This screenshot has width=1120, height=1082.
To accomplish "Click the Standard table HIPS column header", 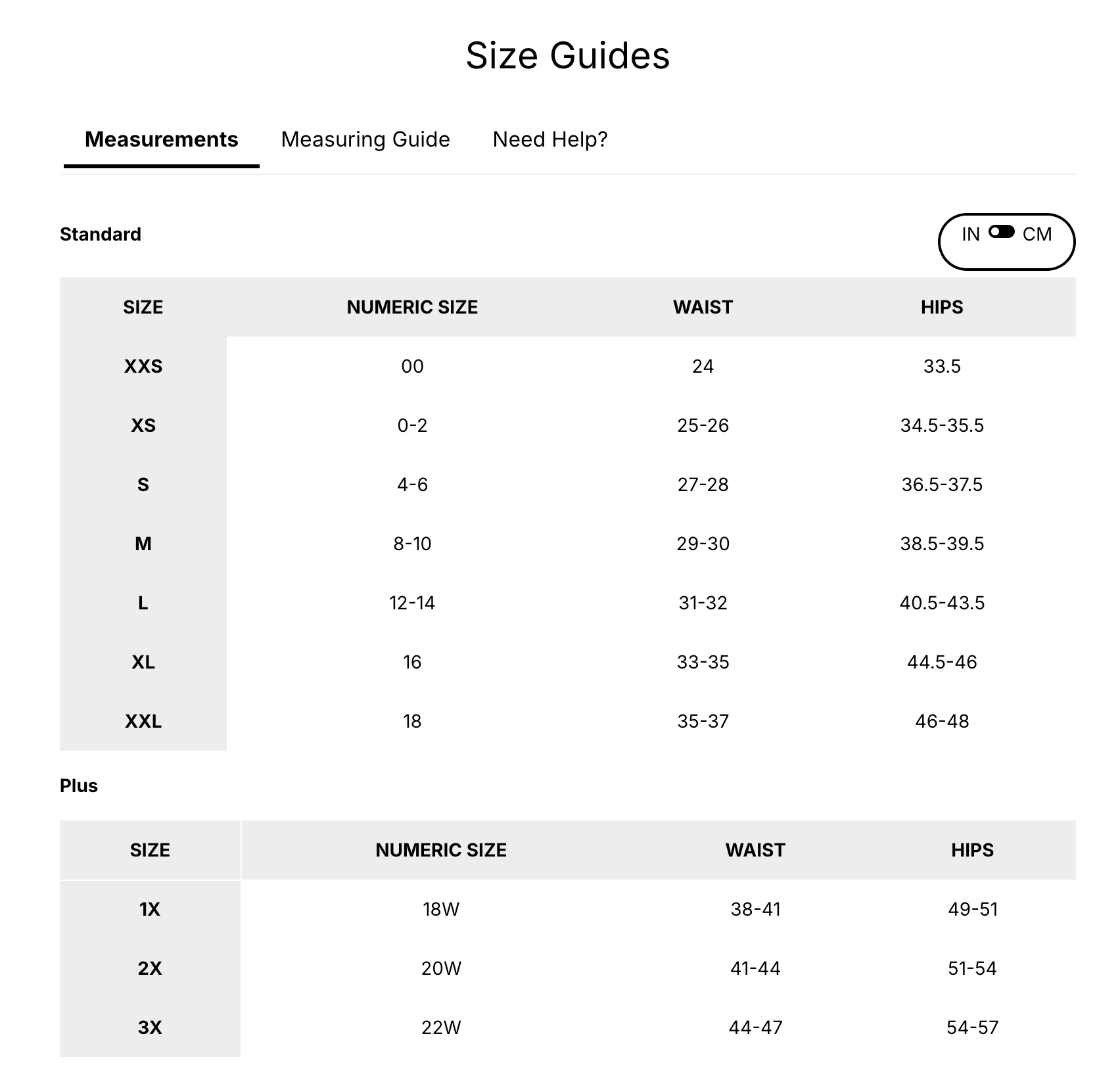I will tap(942, 307).
